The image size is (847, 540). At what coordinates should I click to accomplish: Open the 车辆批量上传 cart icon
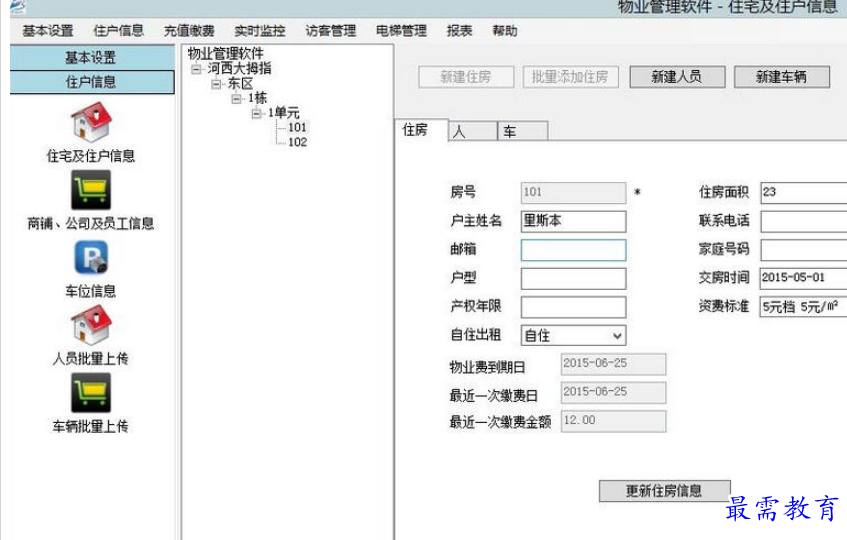click(x=91, y=393)
